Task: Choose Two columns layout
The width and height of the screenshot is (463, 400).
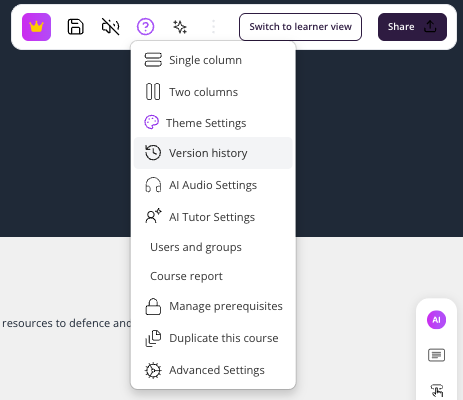Action: (x=213, y=92)
